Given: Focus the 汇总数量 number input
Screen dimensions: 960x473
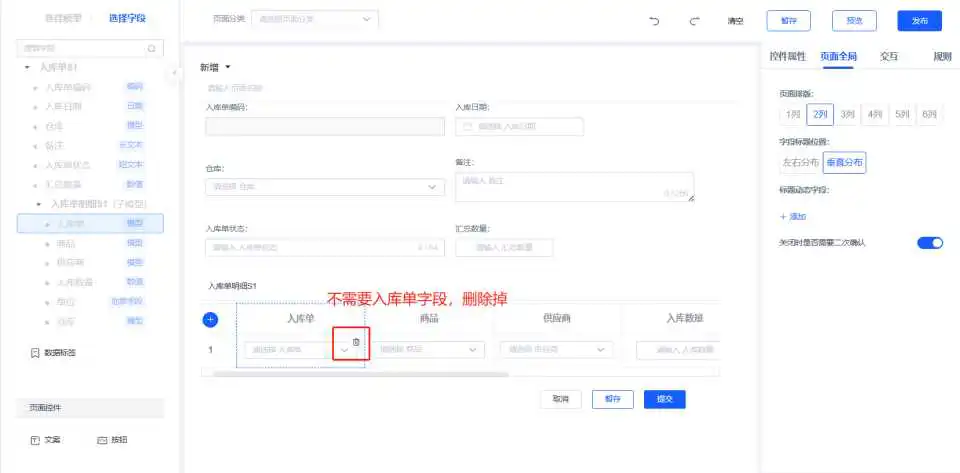Looking at the screenshot, I should 504,248.
